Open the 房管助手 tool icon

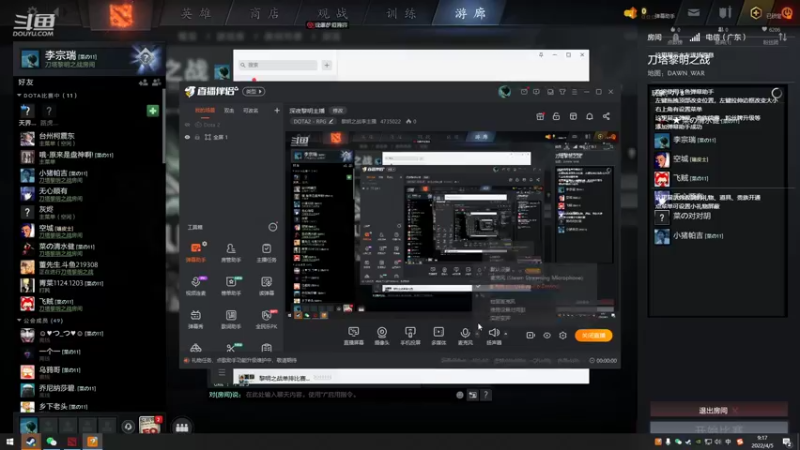(x=231, y=252)
